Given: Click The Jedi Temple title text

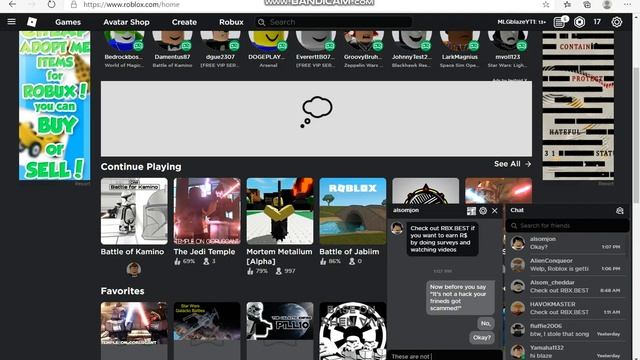Looking at the screenshot, I should (204, 252).
